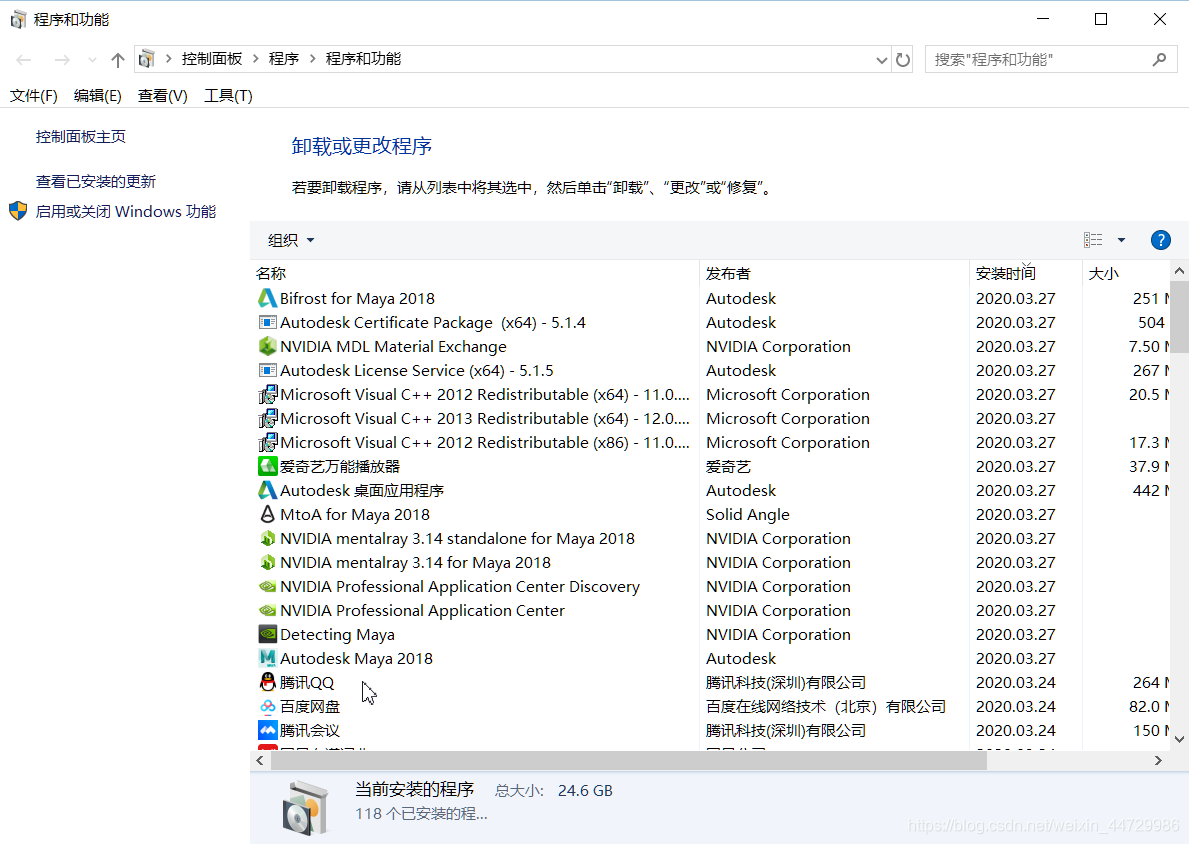Open the help question mark button
The image size is (1189, 844).
pyautogui.click(x=1160, y=240)
